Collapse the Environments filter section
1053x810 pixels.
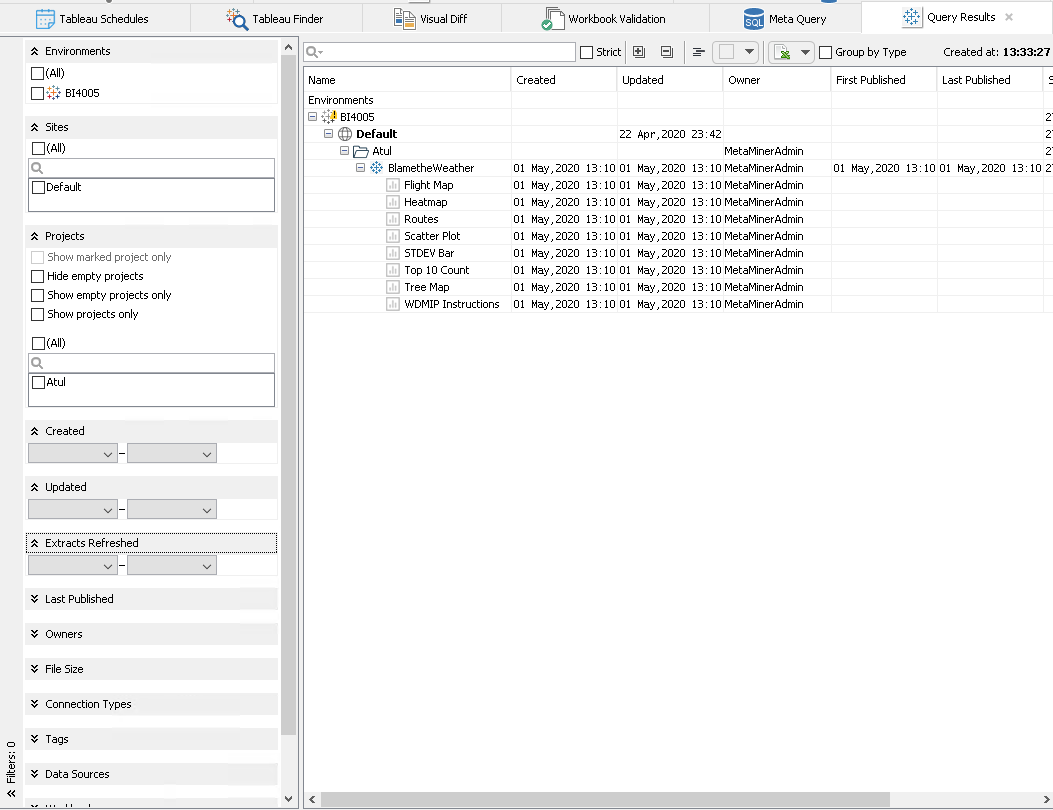tap(34, 51)
